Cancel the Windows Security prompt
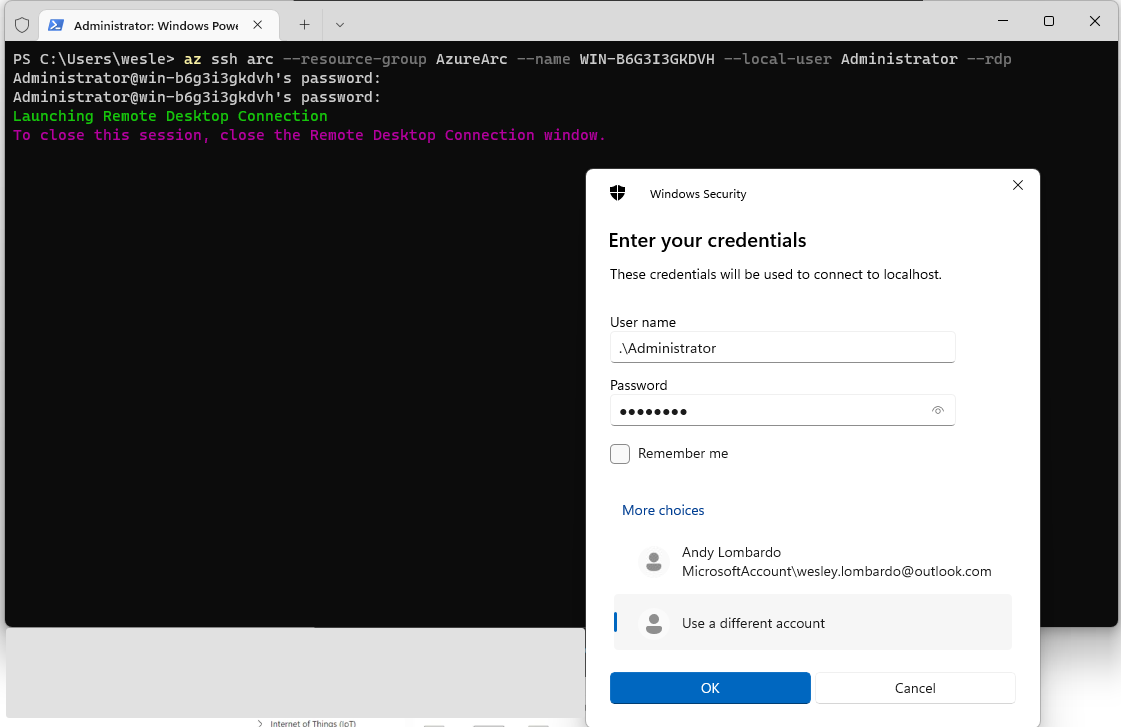 pyautogui.click(x=915, y=688)
